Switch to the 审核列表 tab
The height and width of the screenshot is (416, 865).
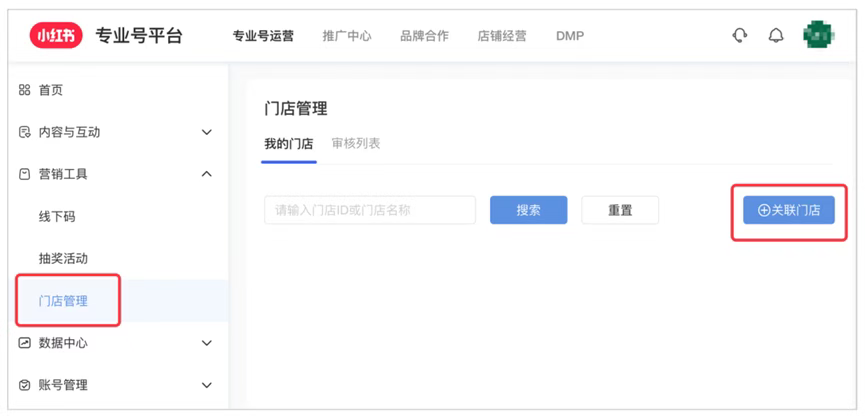click(x=356, y=143)
